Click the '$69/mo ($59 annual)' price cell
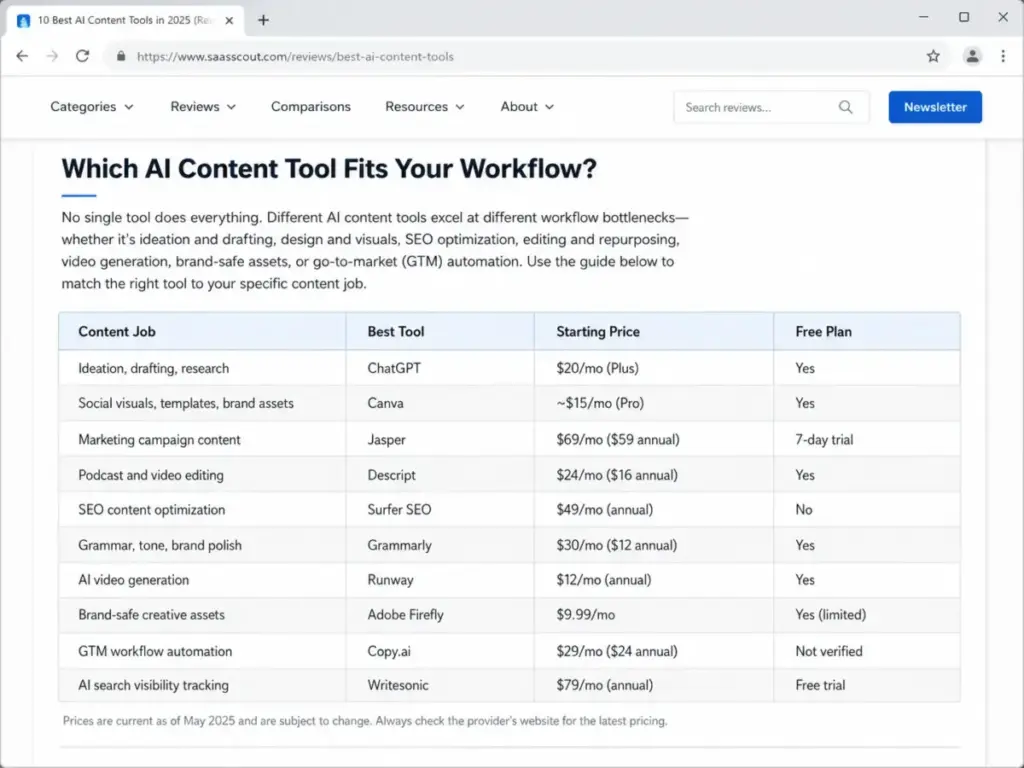1024x768 pixels. pos(654,440)
